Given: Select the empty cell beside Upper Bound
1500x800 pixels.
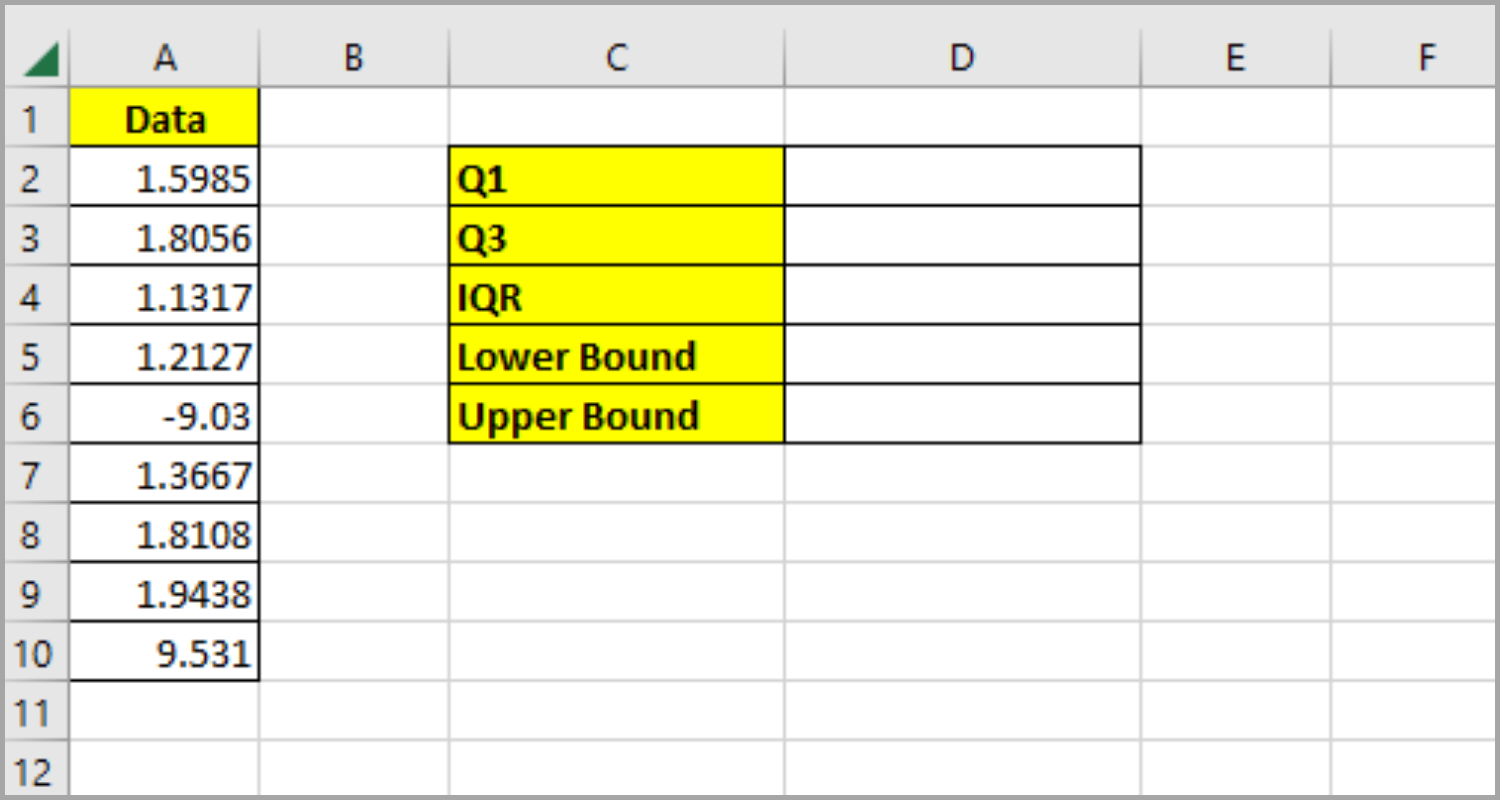Looking at the screenshot, I should coord(961,415).
